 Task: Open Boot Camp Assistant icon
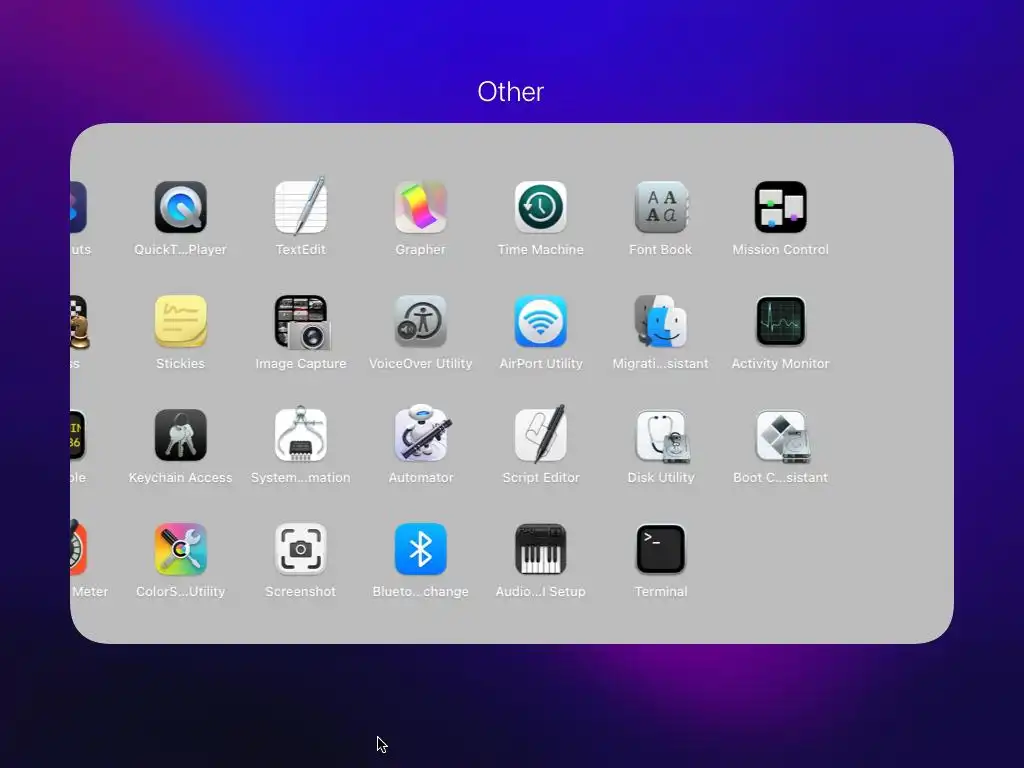[782, 436]
